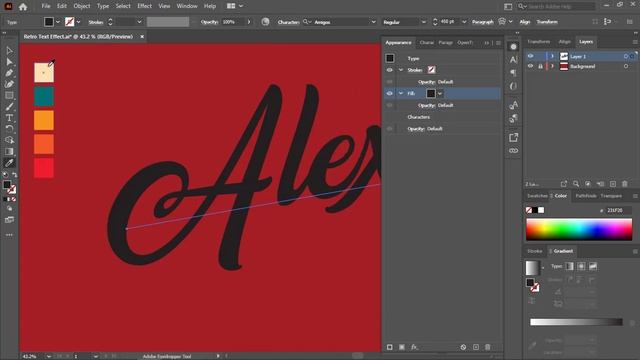Add New Fill in Appearance panel

click(x=402, y=347)
